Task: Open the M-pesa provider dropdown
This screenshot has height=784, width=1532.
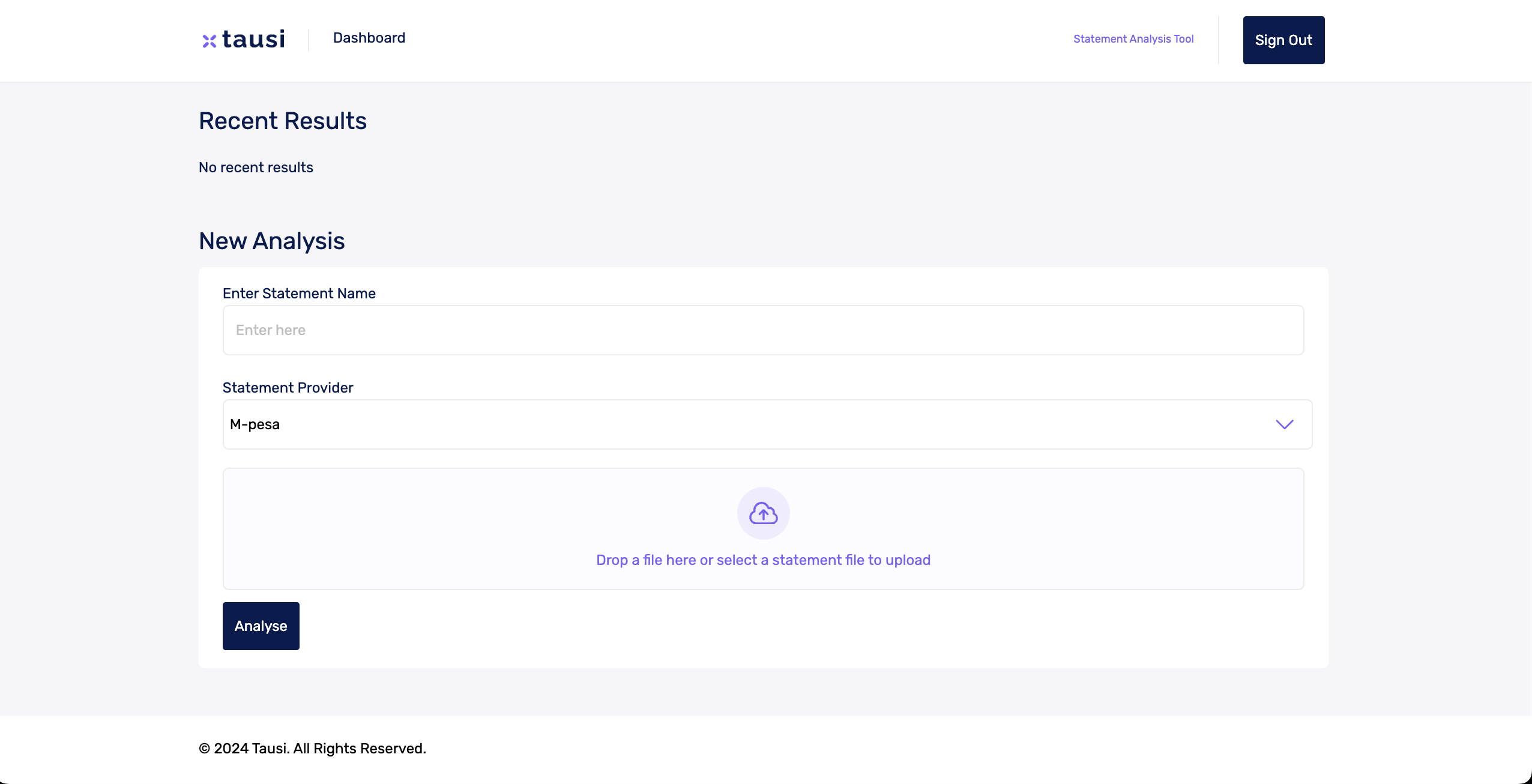Action: pyautogui.click(x=767, y=424)
